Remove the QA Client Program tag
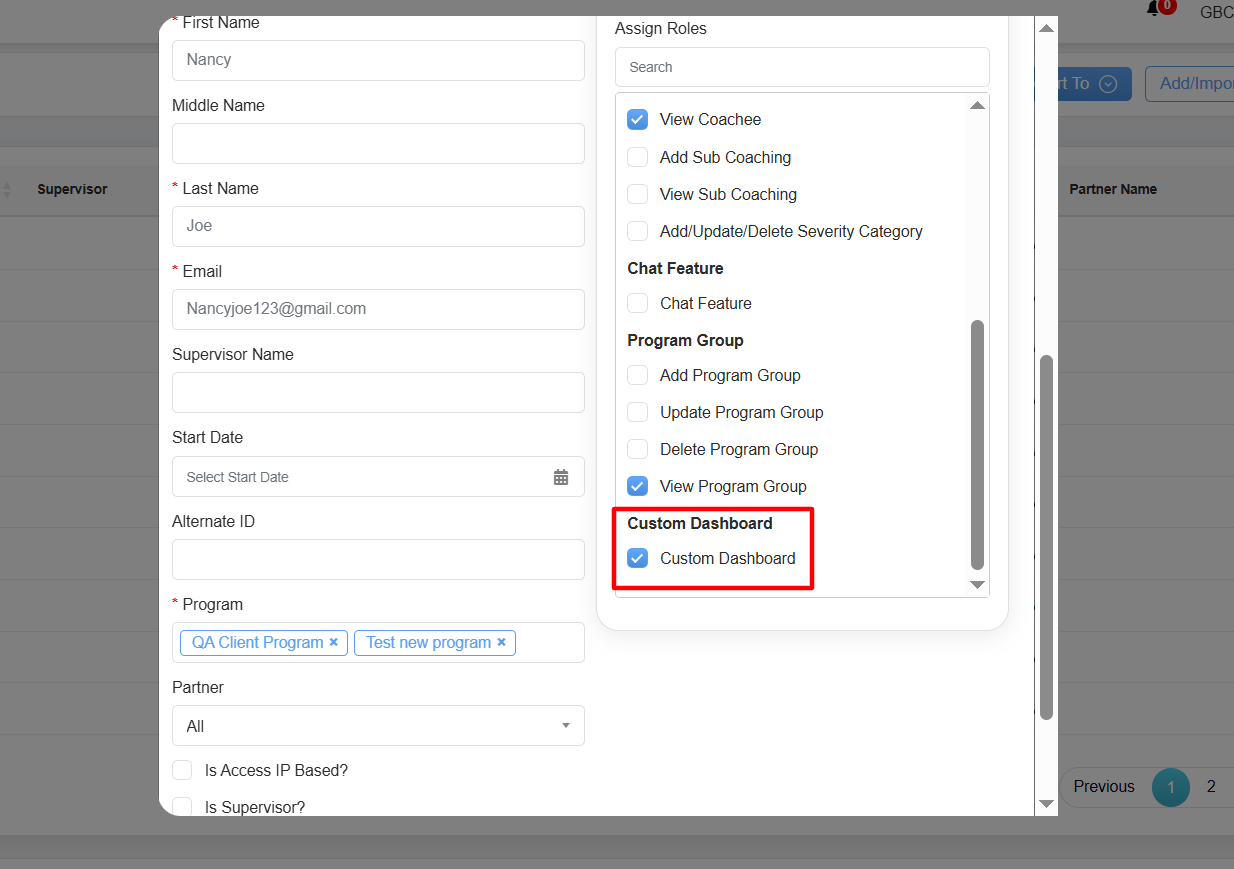This screenshot has width=1234, height=869. 334,642
